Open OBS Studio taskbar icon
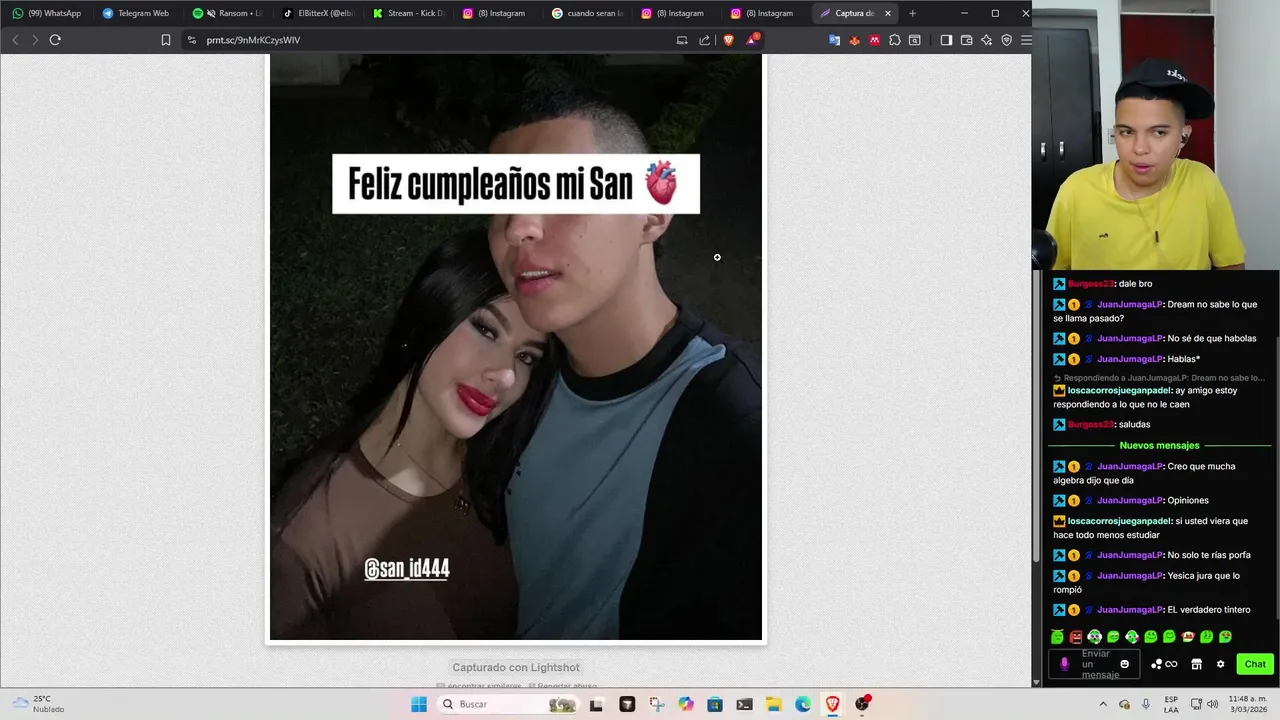 tap(862, 704)
